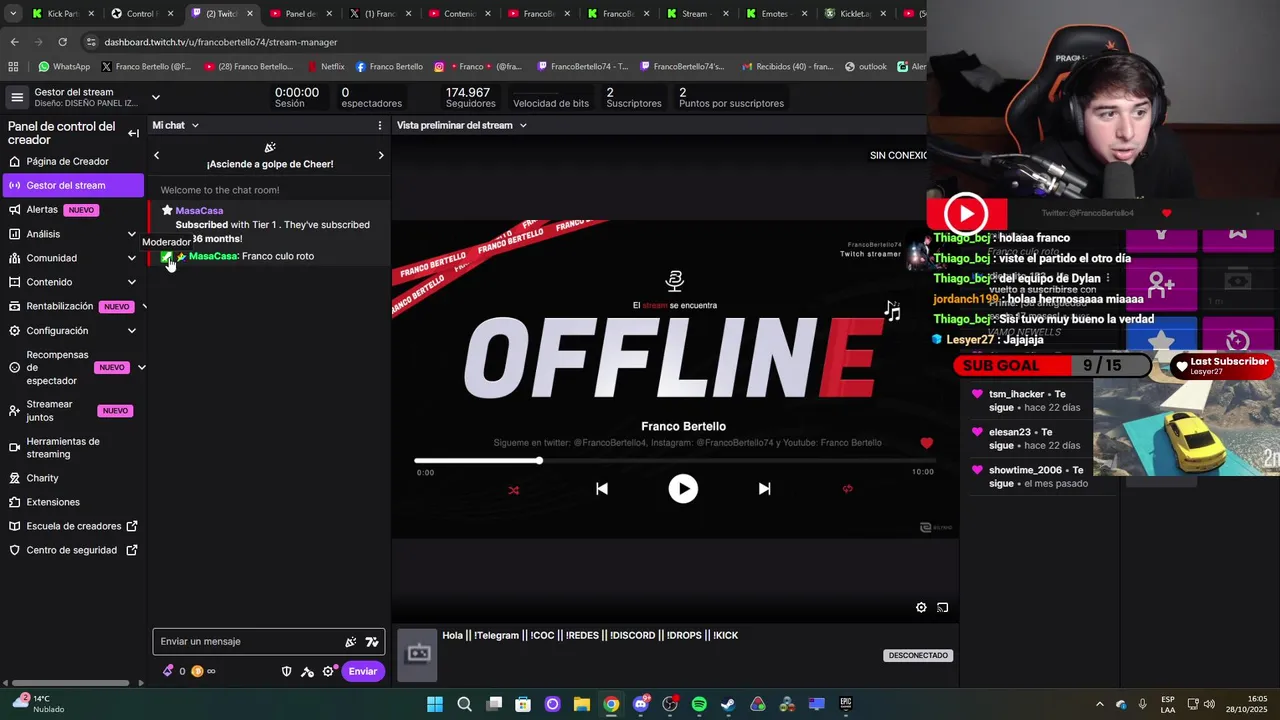Open chat settings gear next to Enviar

(328, 671)
